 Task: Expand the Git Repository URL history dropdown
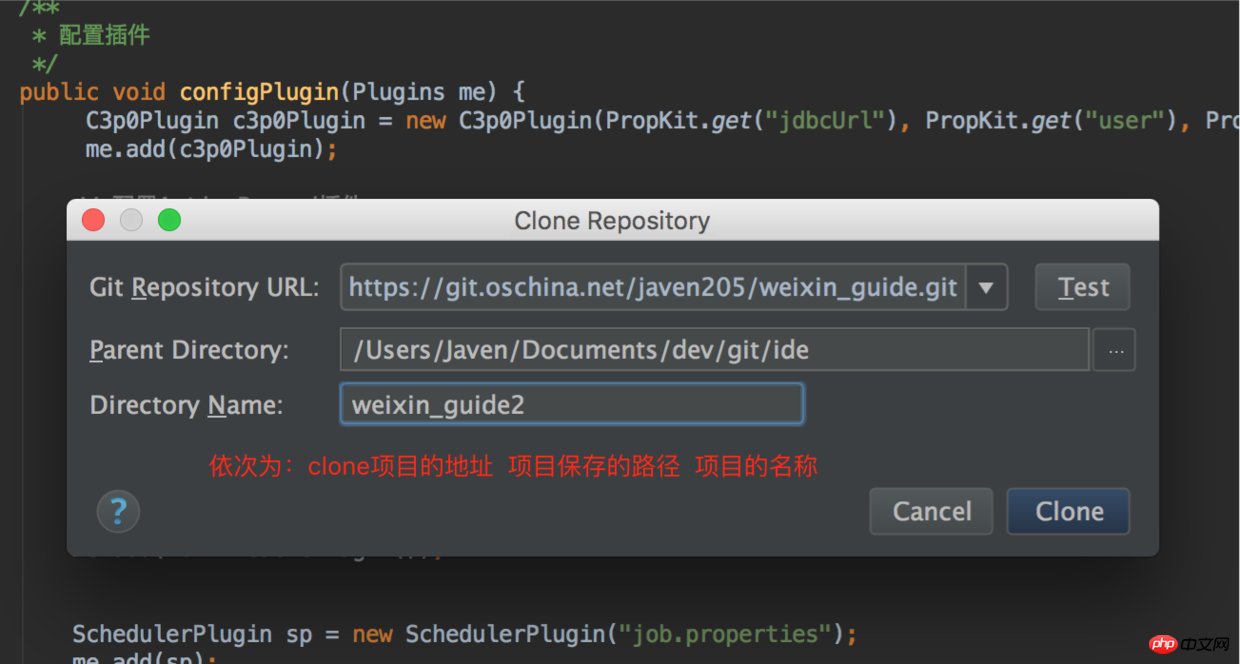[x=986, y=288]
